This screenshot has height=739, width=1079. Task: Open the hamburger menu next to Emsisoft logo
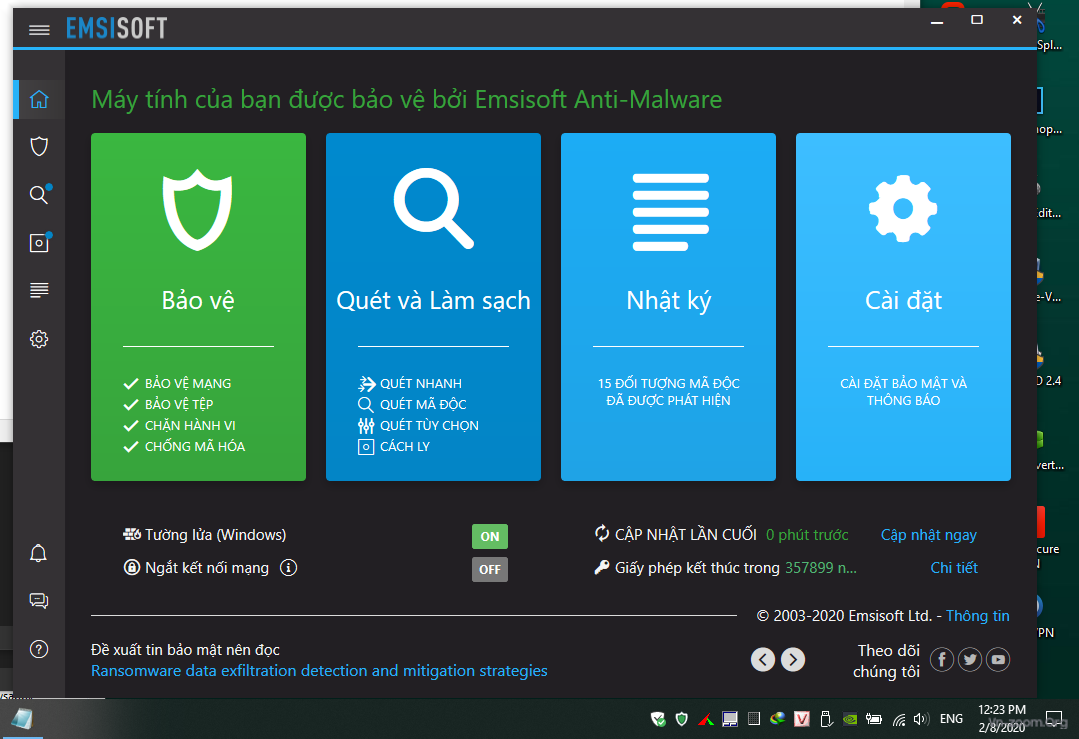coord(39,29)
